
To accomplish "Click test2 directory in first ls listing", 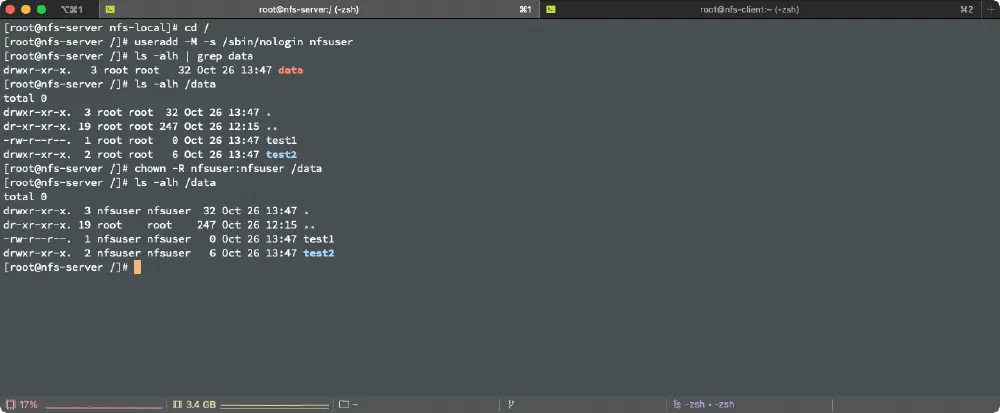I will 281,154.
